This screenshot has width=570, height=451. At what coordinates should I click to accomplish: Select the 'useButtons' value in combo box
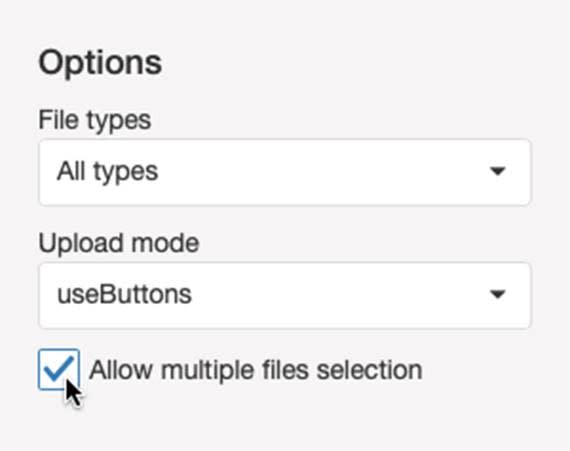click(124, 294)
